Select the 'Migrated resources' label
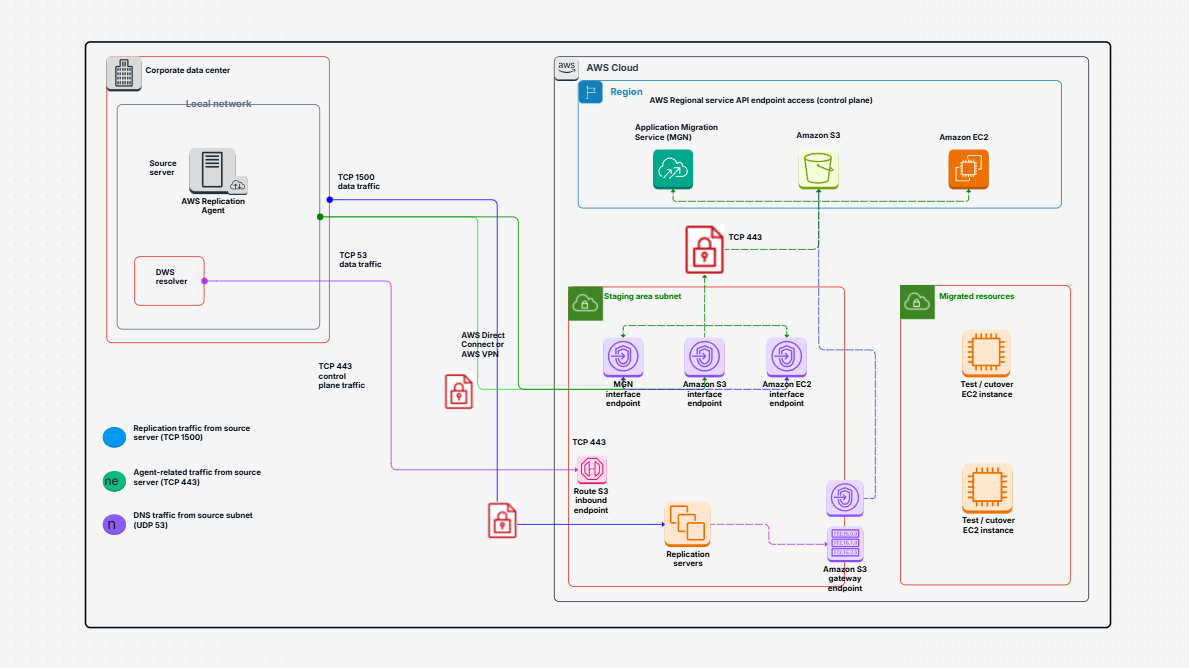Viewport: 1189px width, 668px height. [977, 296]
